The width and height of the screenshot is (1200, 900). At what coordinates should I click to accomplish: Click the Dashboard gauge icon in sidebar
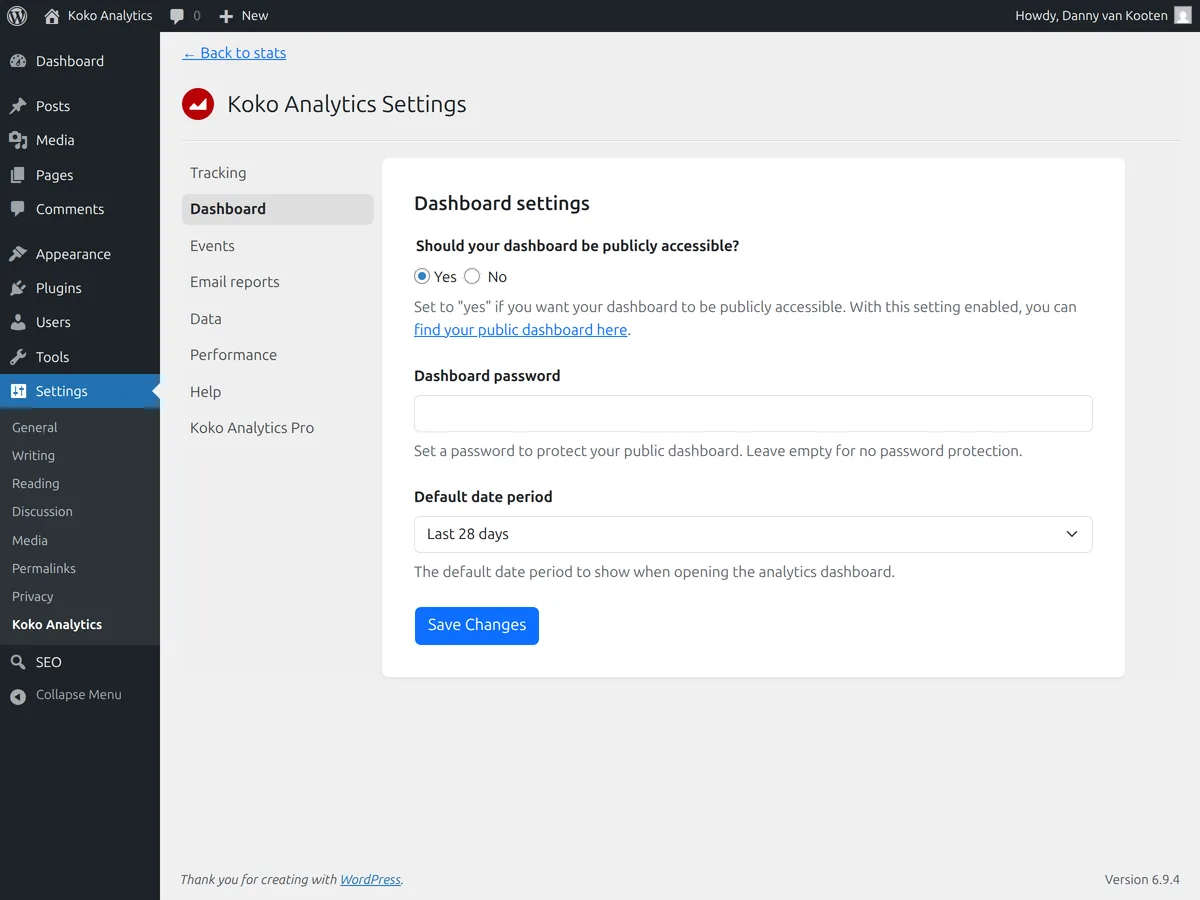point(18,61)
